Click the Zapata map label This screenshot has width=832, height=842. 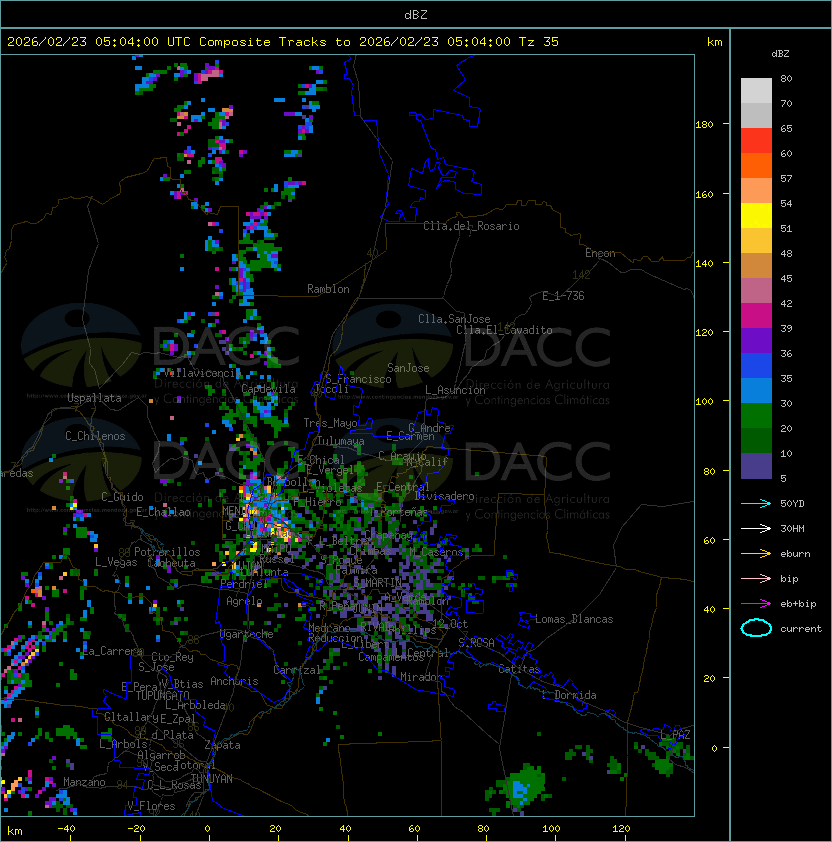pos(222,745)
